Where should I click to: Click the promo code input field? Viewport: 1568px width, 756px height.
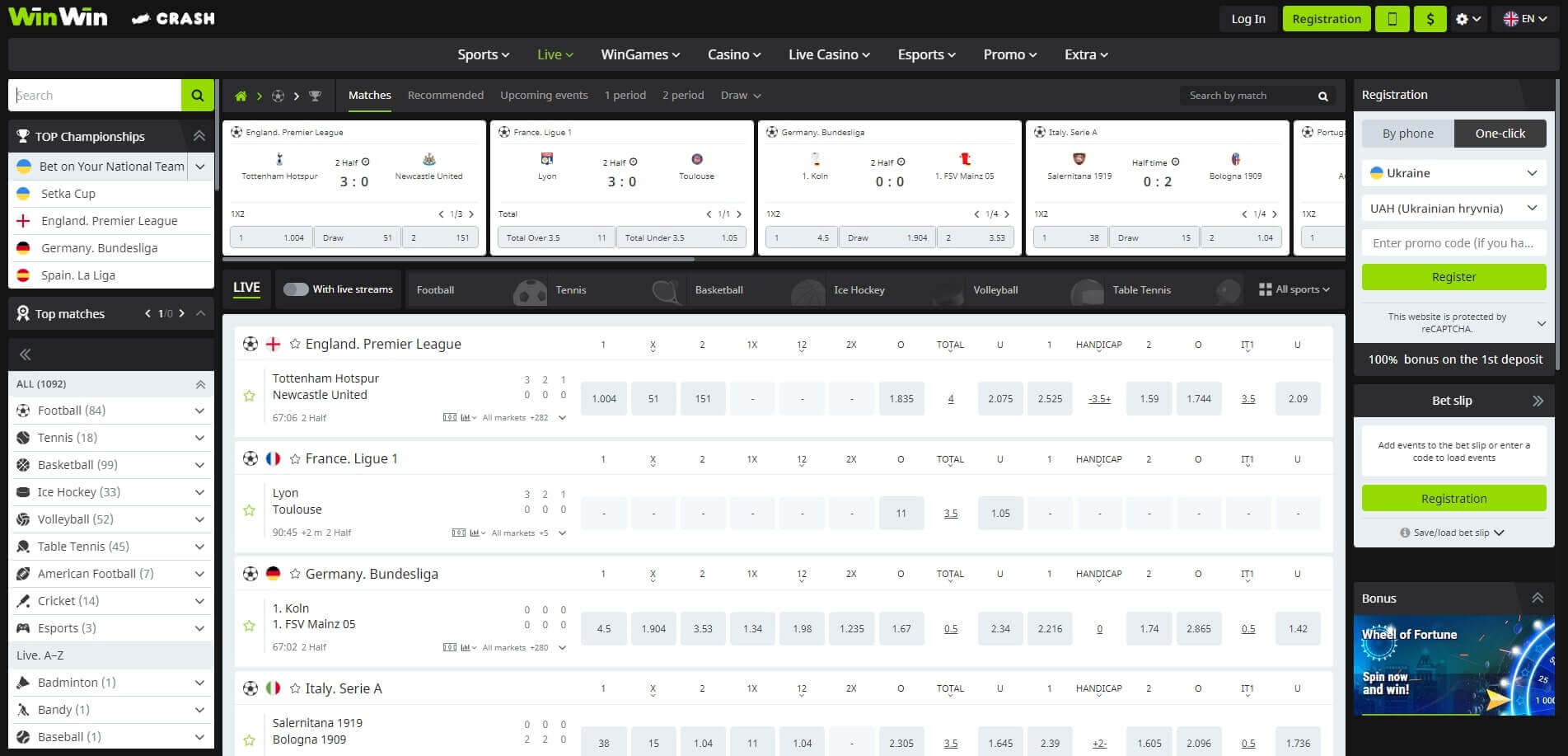[x=1453, y=242]
